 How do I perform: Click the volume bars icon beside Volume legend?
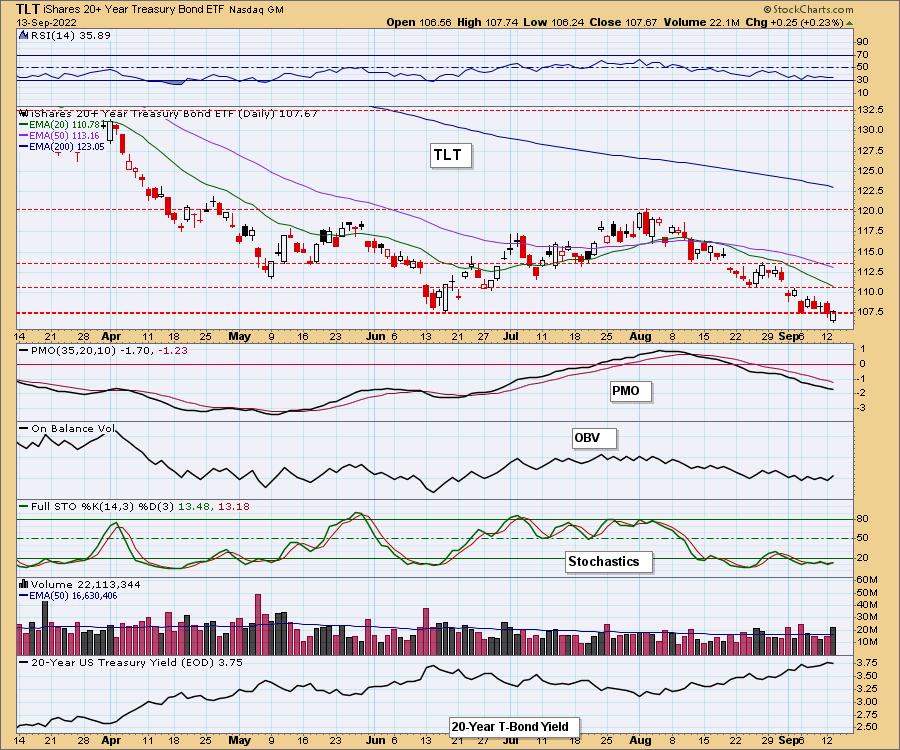point(24,584)
